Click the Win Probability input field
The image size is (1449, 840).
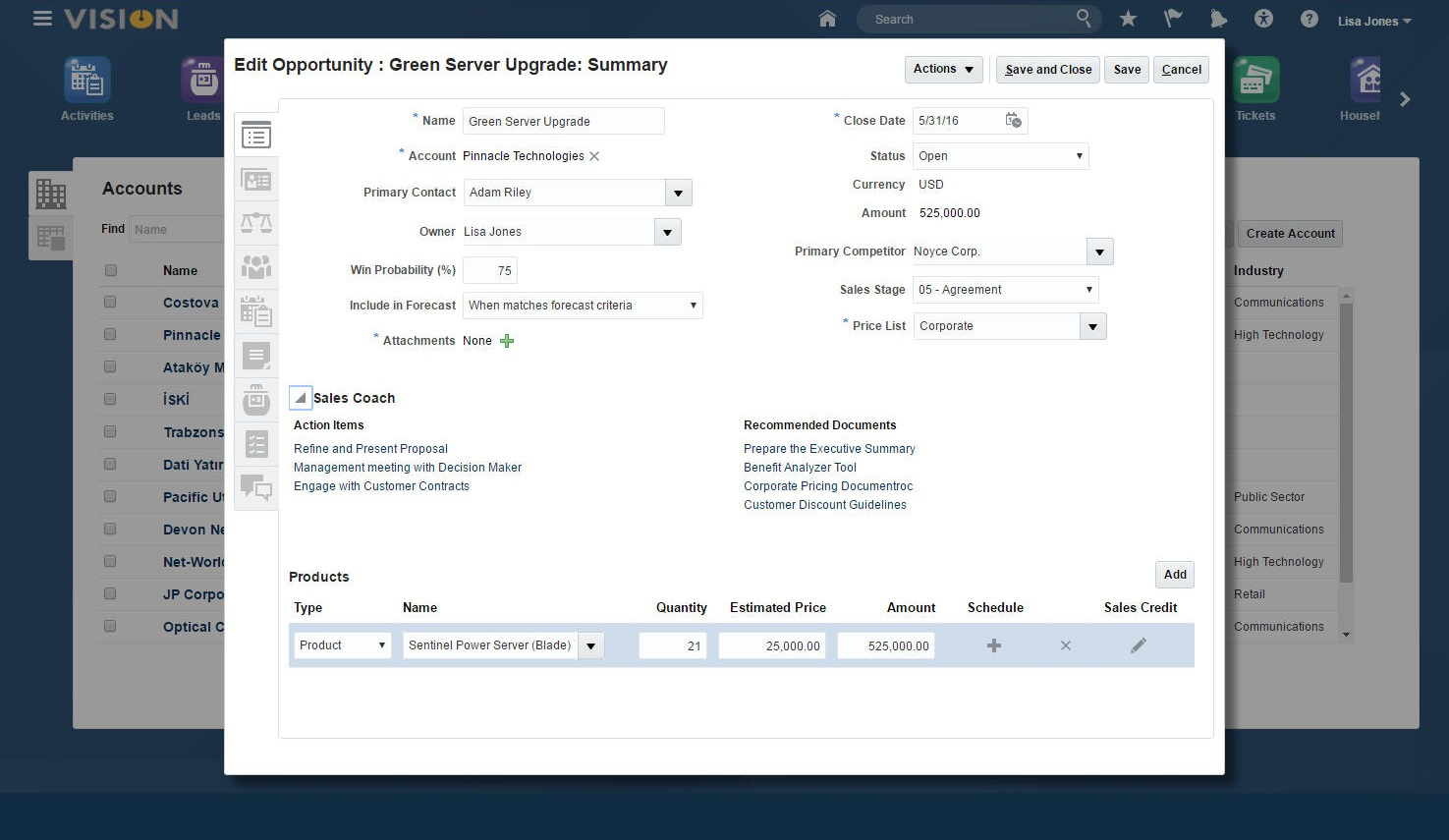click(x=490, y=270)
